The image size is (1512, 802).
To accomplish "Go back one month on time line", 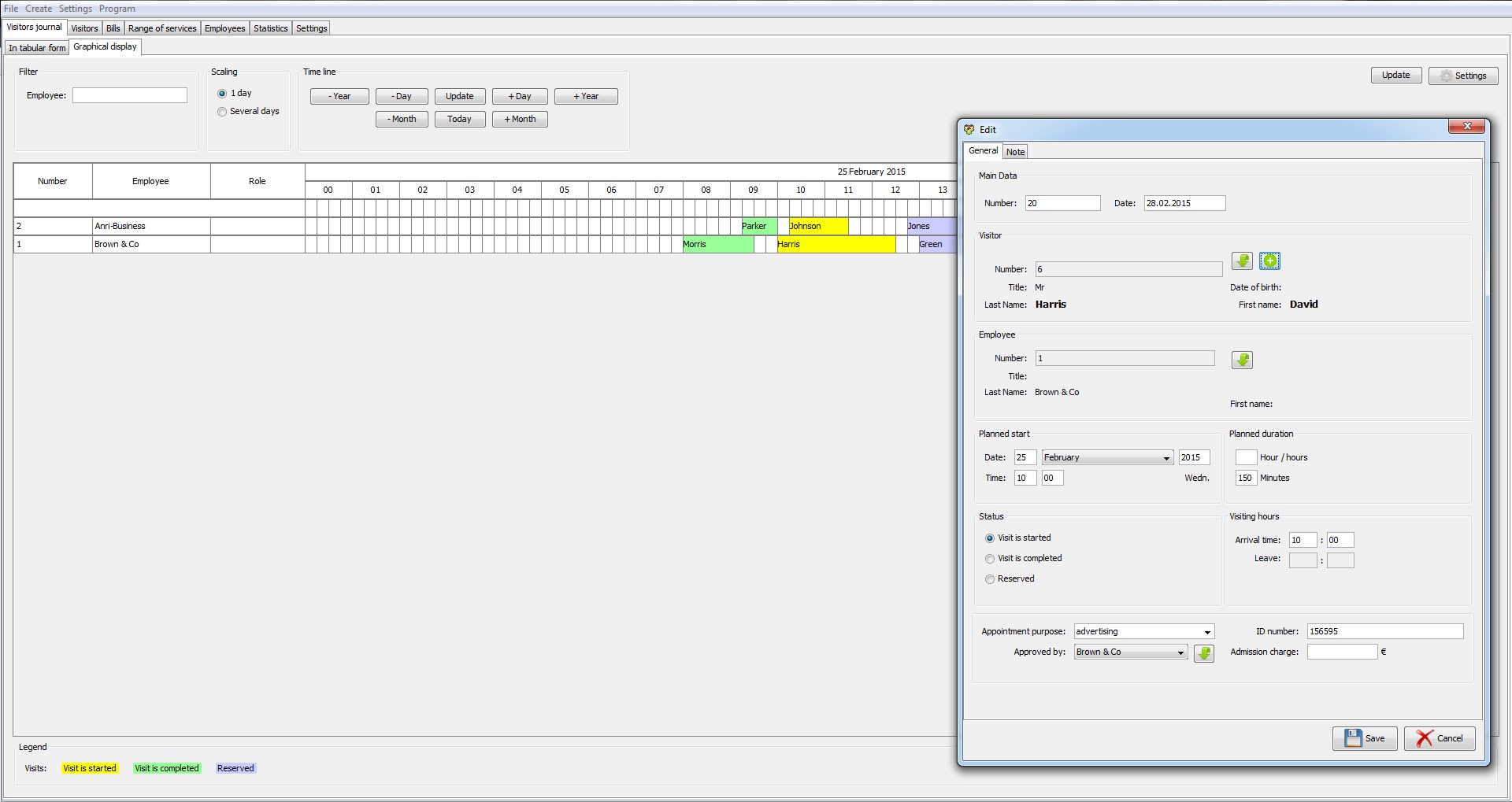I will [402, 119].
